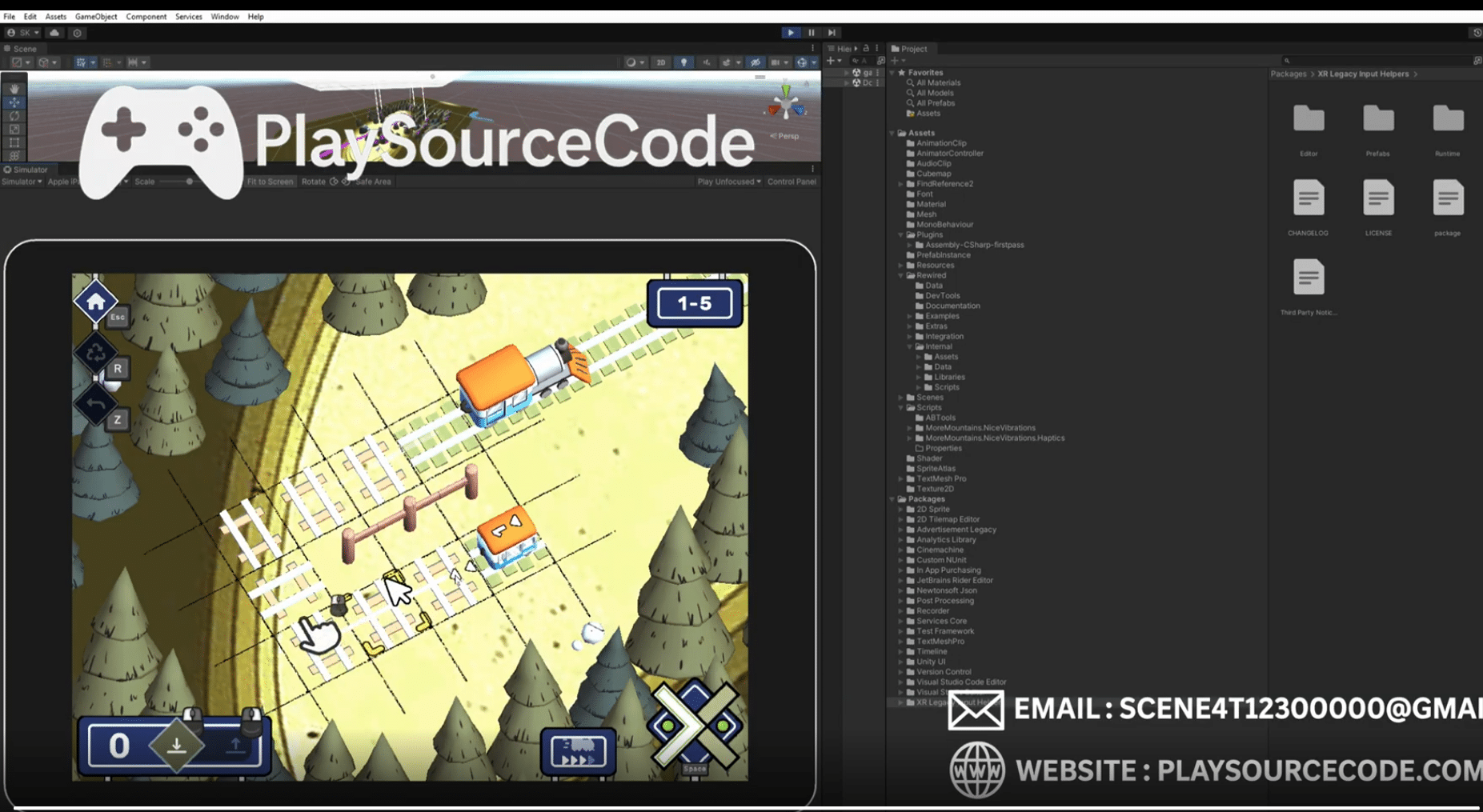Viewport: 1483px width, 812px height.
Task: Open the Component menu
Action: [x=146, y=16]
